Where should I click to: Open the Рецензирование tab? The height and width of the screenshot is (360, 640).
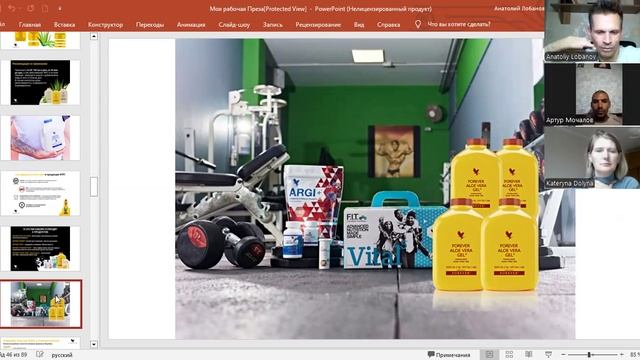tap(318, 24)
